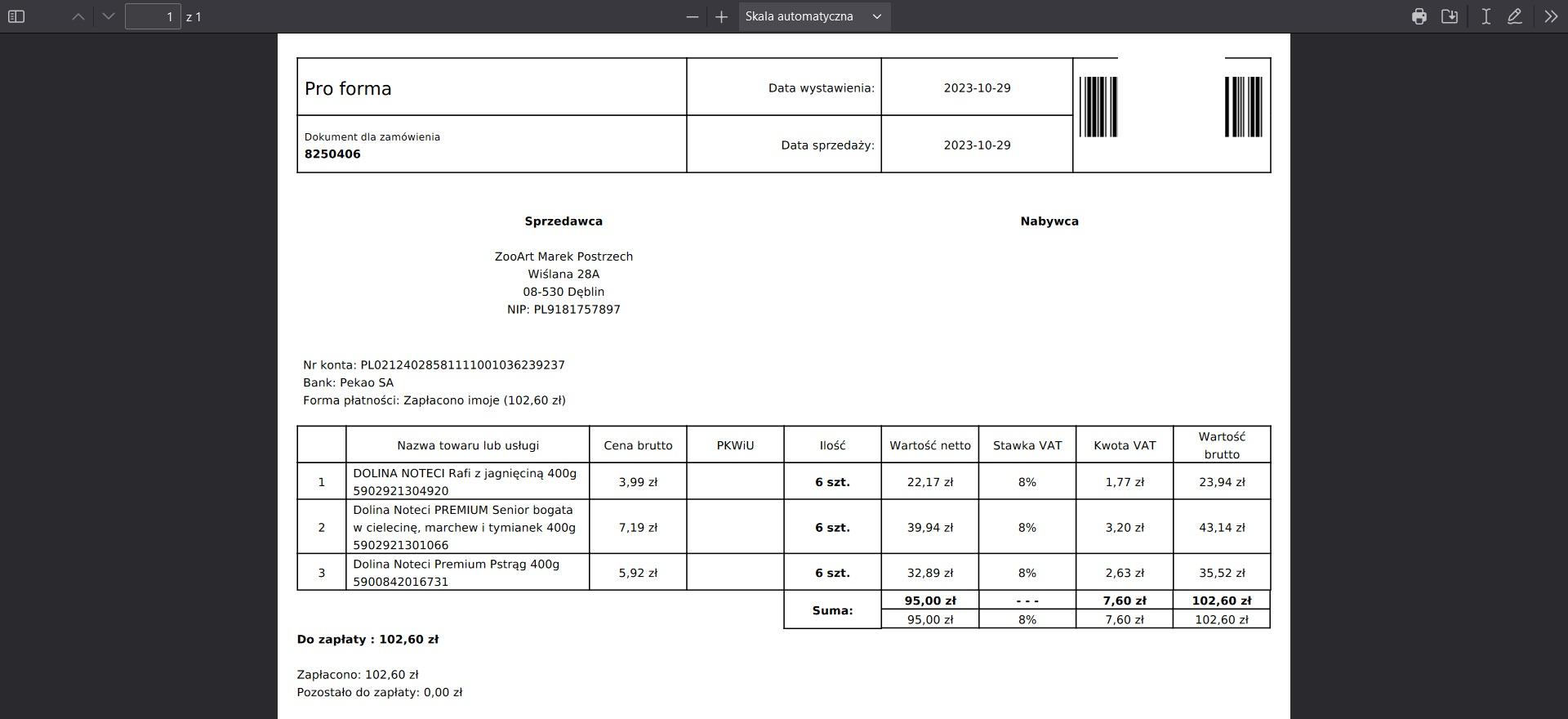Click the page number field
The width and height of the screenshot is (1568, 719).
coord(153,16)
